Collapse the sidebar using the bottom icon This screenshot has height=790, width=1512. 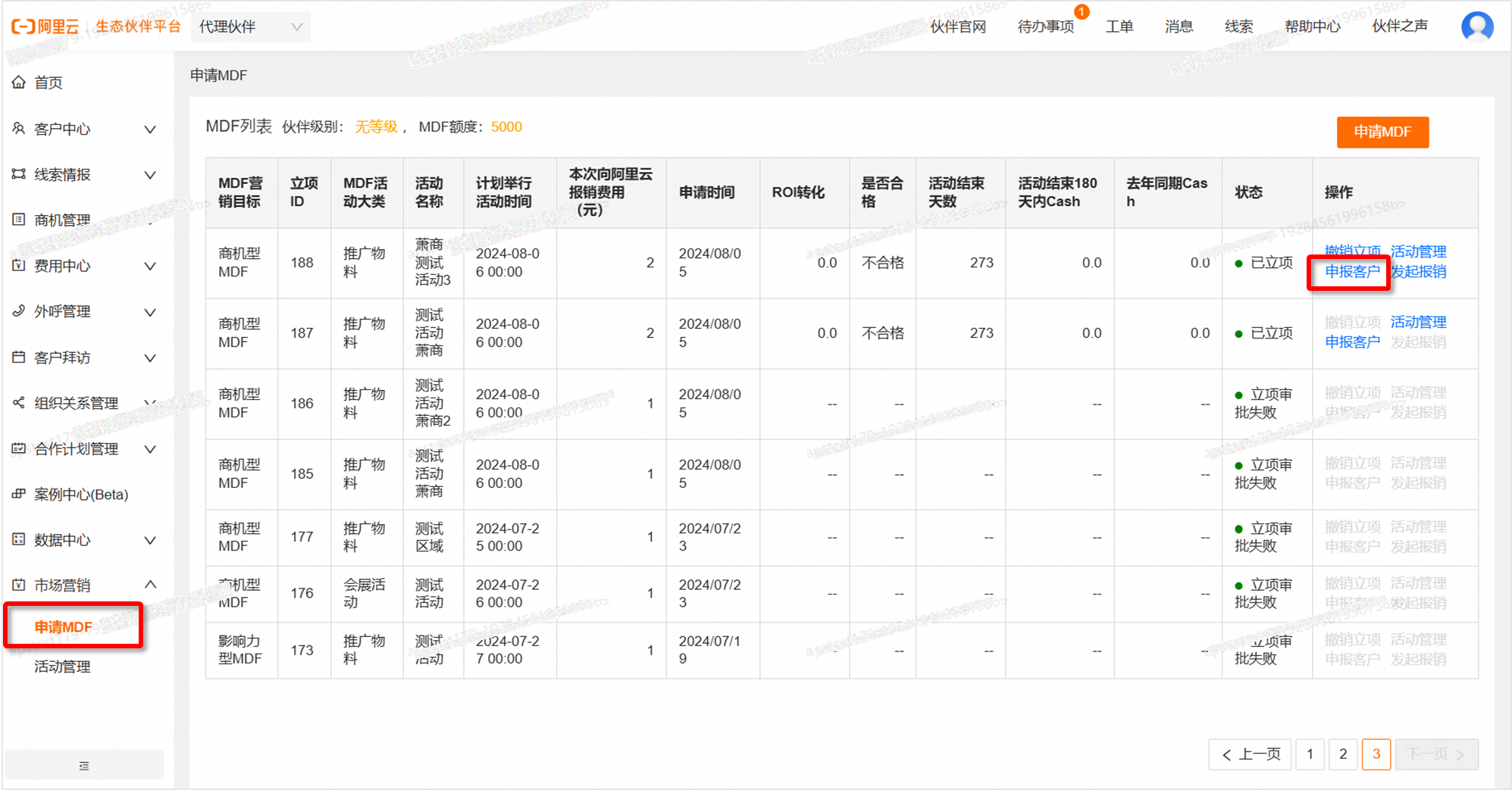84,766
